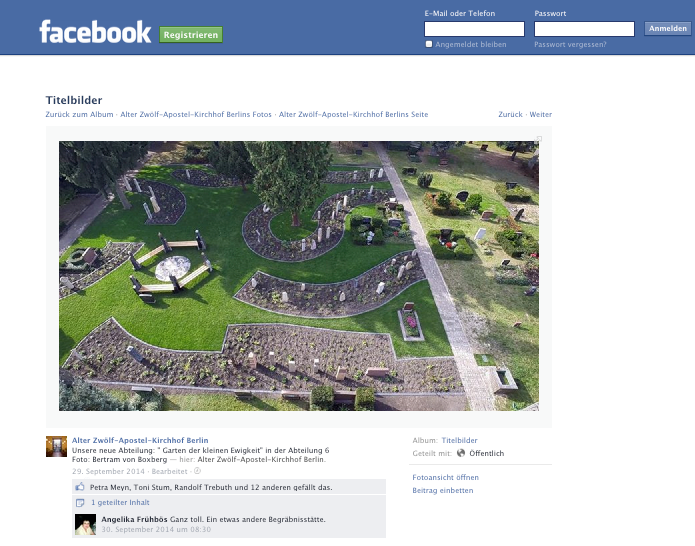
Task: Click the fullscreen icon on photo corner
Action: [539, 139]
